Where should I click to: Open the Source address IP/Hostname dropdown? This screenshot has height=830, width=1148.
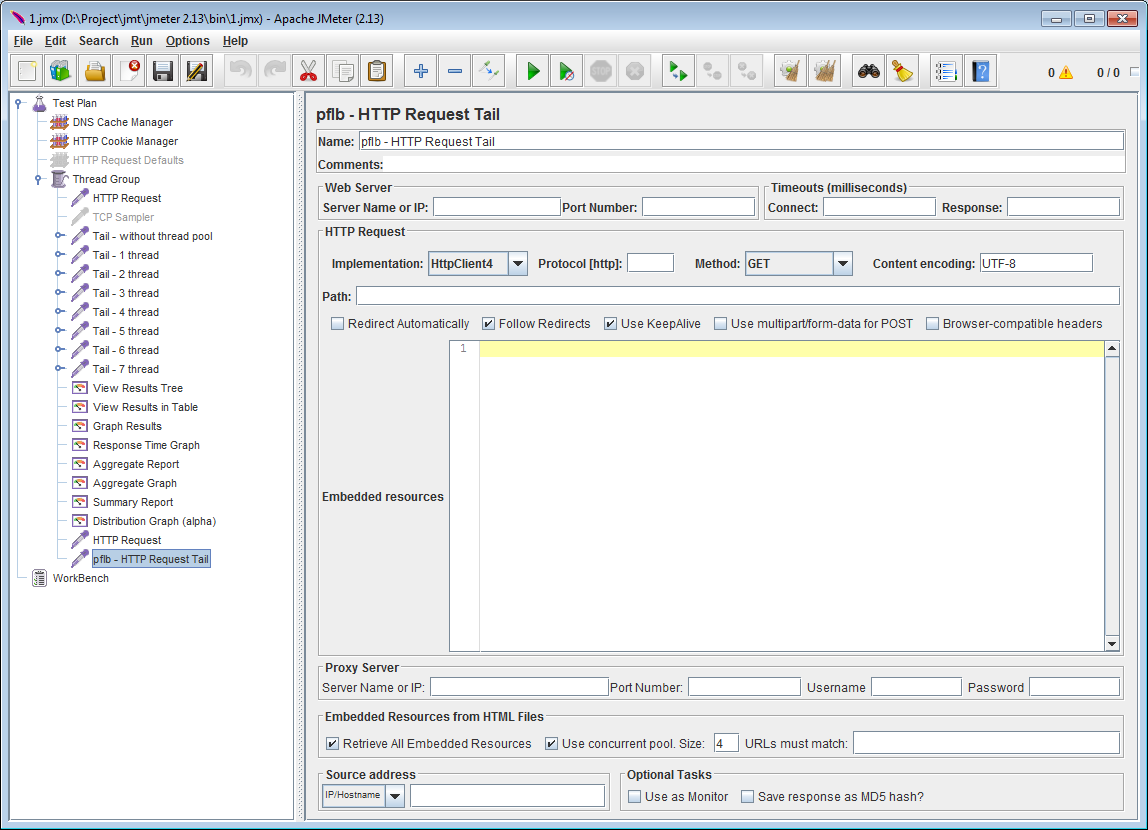395,796
